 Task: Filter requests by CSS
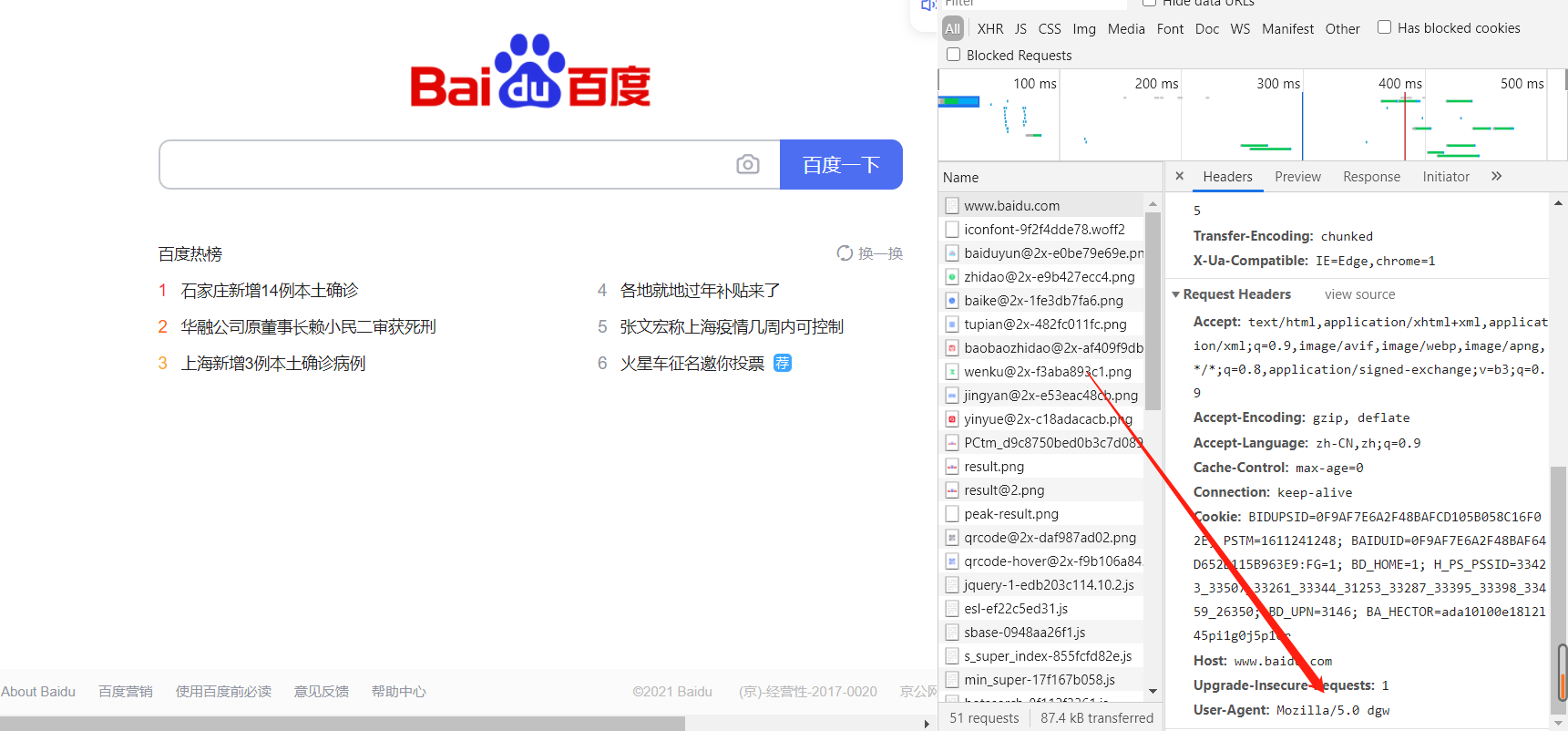point(1050,29)
